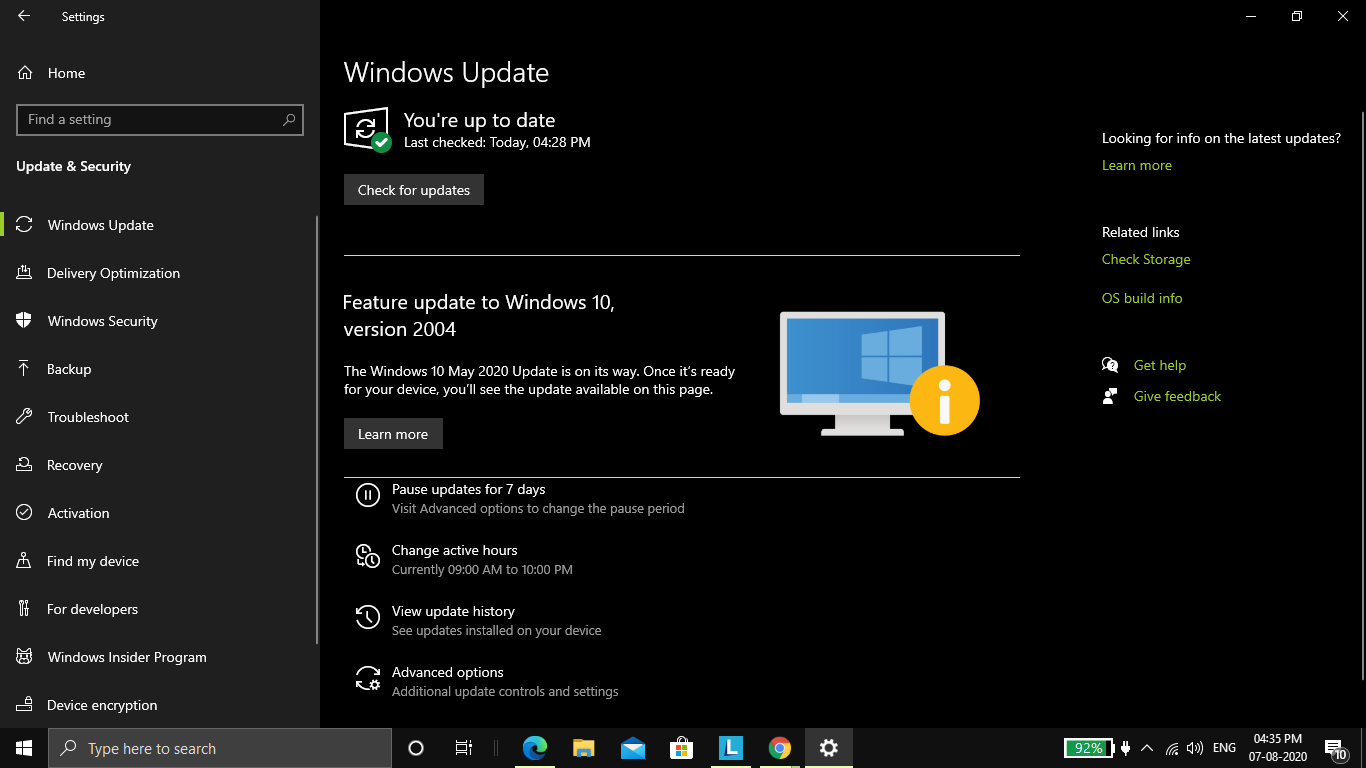1366x768 pixels.
Task: Click Learn more under the feature update
Action: (x=393, y=434)
